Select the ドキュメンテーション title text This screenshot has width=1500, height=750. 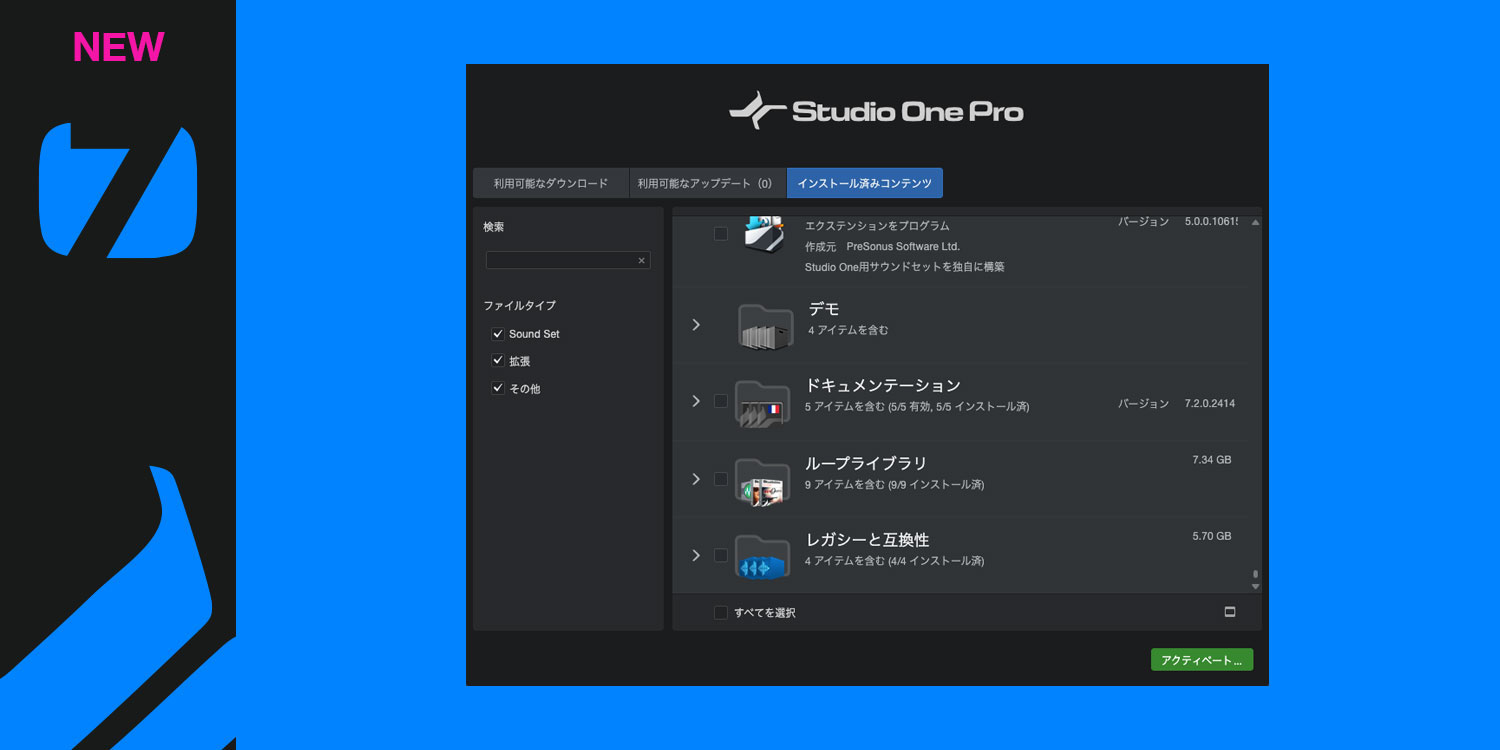point(883,385)
